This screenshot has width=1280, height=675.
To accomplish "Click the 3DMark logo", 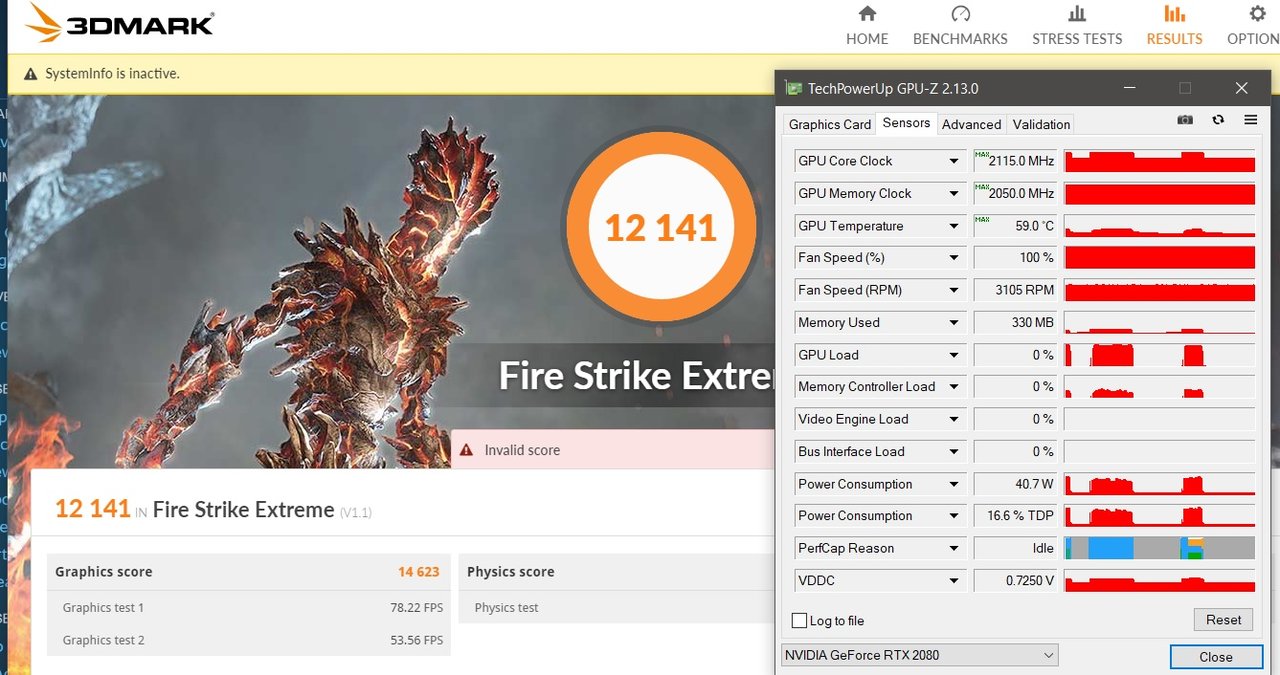I will coord(120,23).
